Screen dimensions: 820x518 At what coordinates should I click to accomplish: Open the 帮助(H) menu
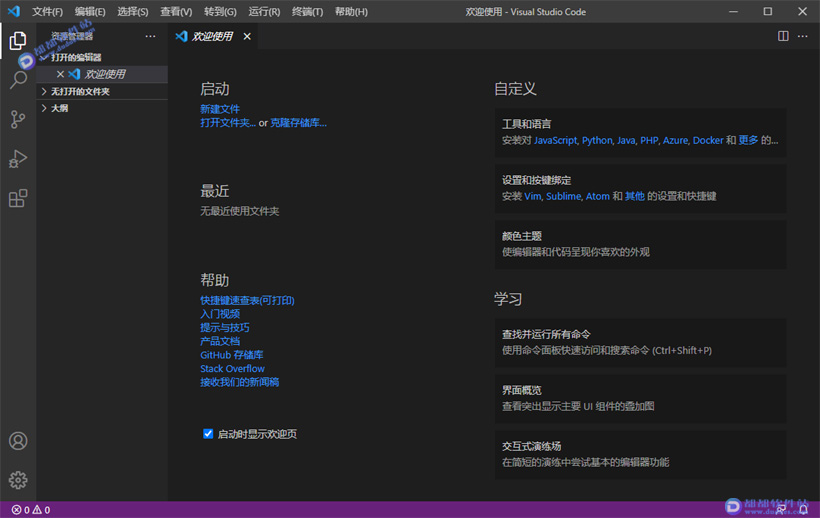pos(351,11)
